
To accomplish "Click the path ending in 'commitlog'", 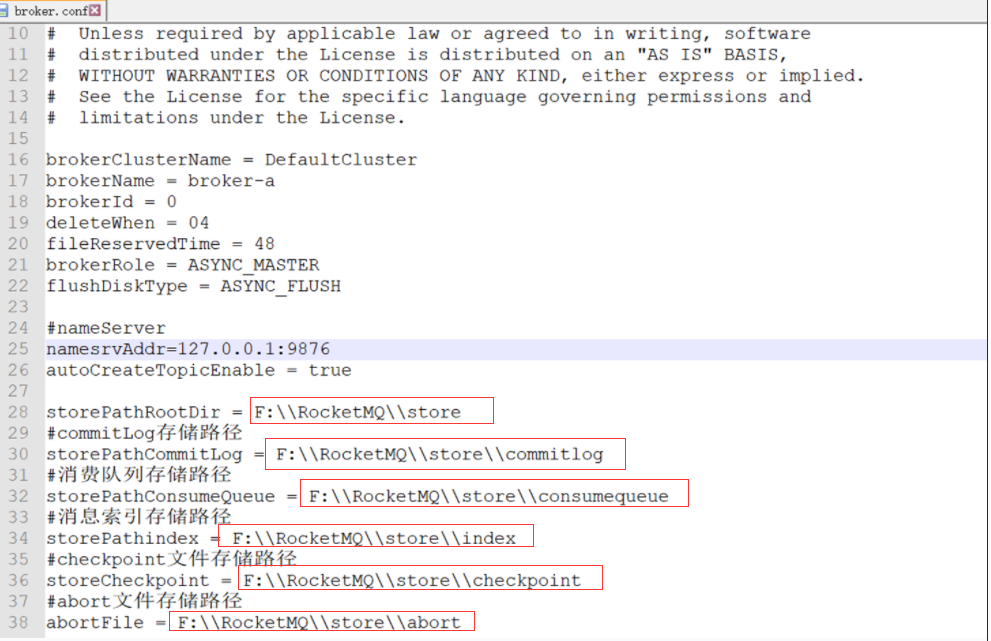I will point(440,455).
